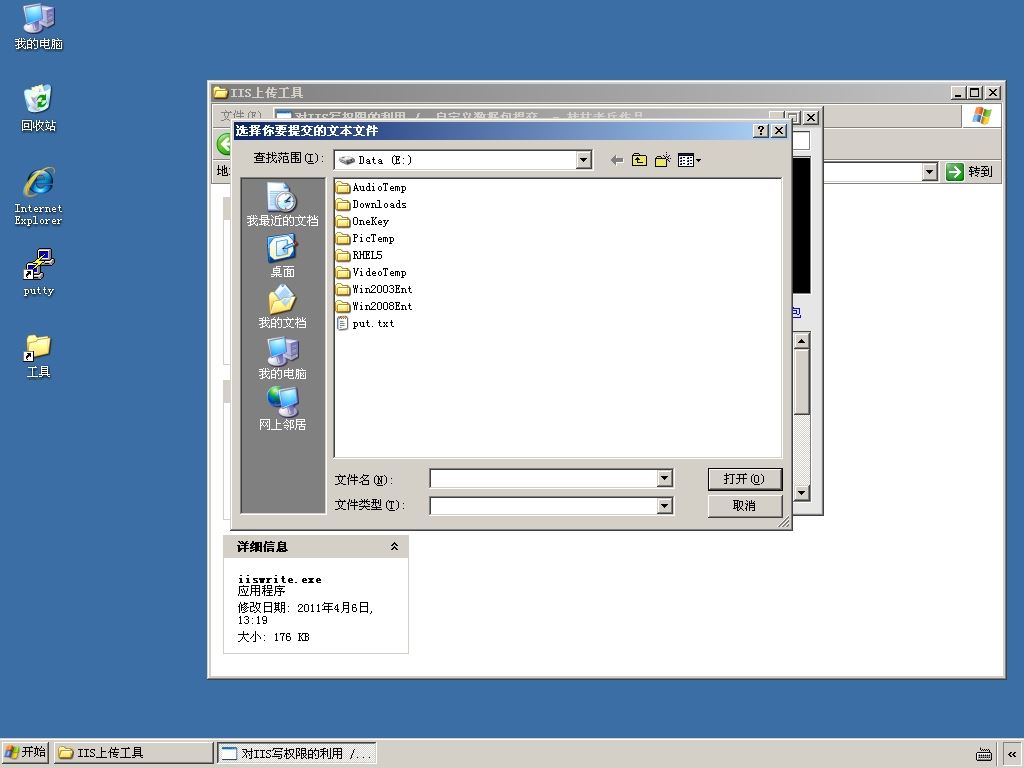Expand the file type dropdown arrow
Image resolution: width=1024 pixels, height=768 pixels.
point(665,505)
